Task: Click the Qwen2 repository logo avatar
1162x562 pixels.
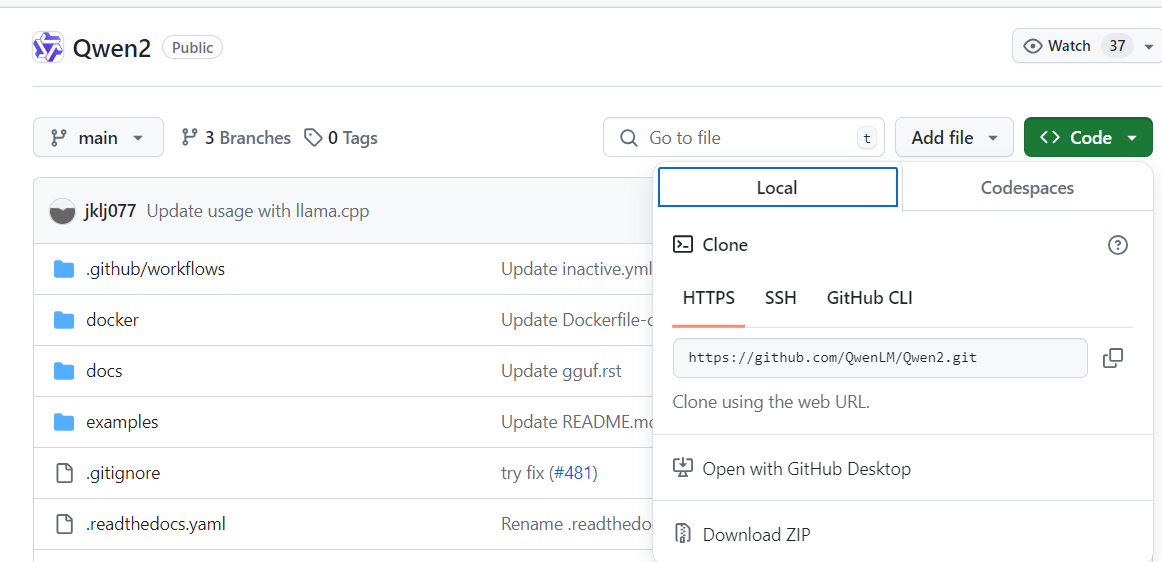Action: [48, 48]
